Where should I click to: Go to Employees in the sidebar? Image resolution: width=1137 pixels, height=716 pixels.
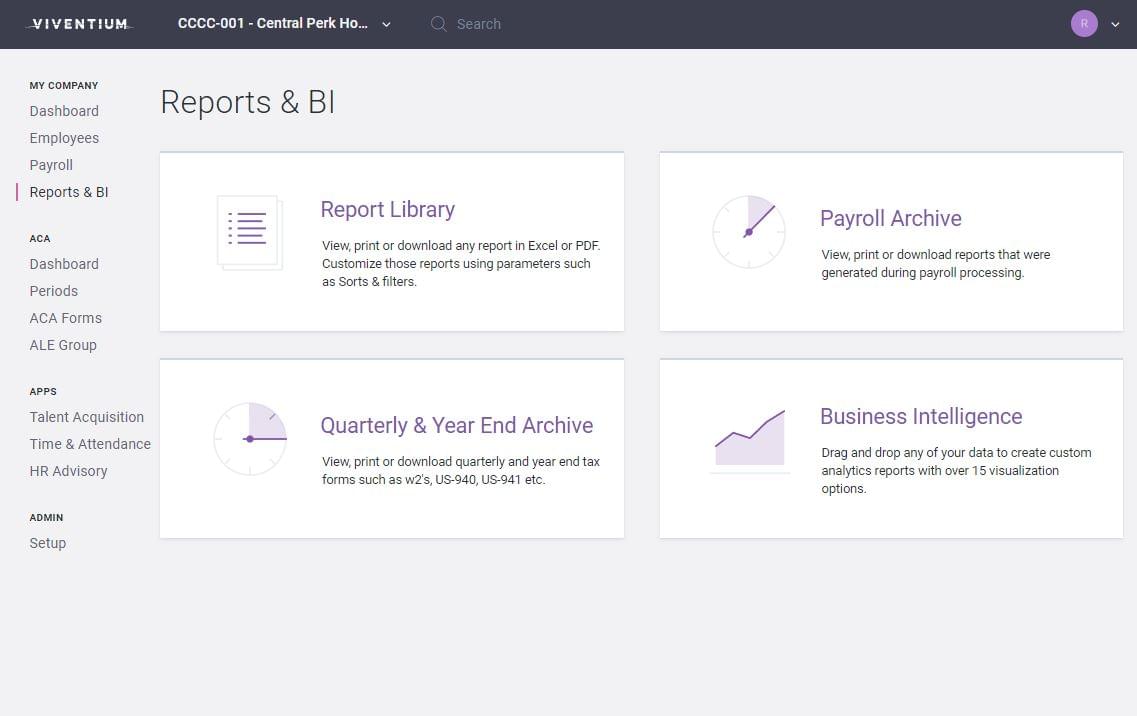64,138
